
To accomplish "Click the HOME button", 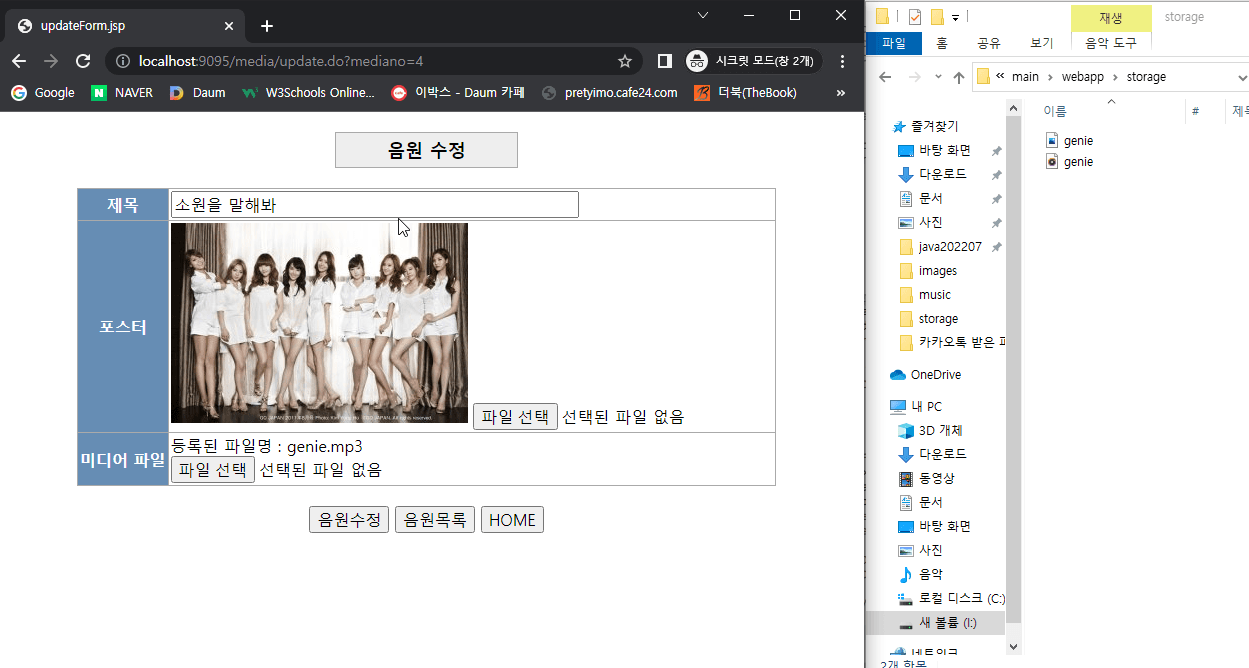I will [x=512, y=520].
